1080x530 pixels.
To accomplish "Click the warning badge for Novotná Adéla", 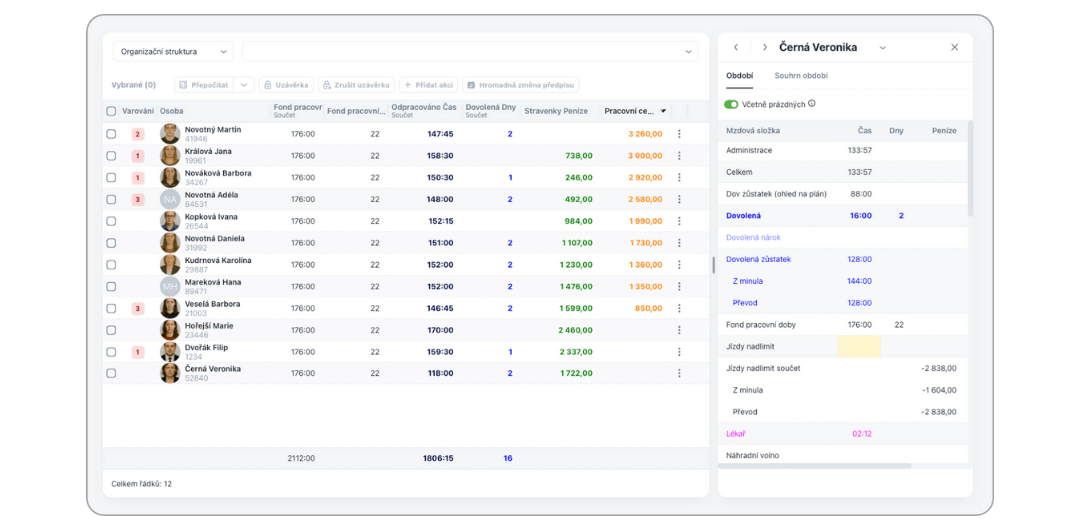I will [138, 200].
